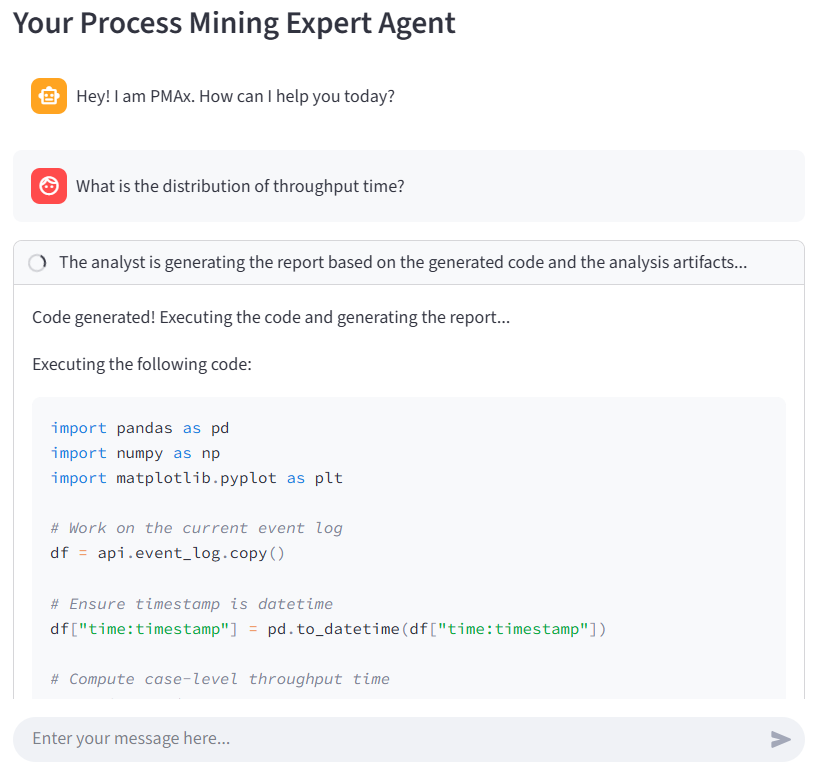
Task: Click the PMAx robot avatar icon
Action: click(49, 96)
